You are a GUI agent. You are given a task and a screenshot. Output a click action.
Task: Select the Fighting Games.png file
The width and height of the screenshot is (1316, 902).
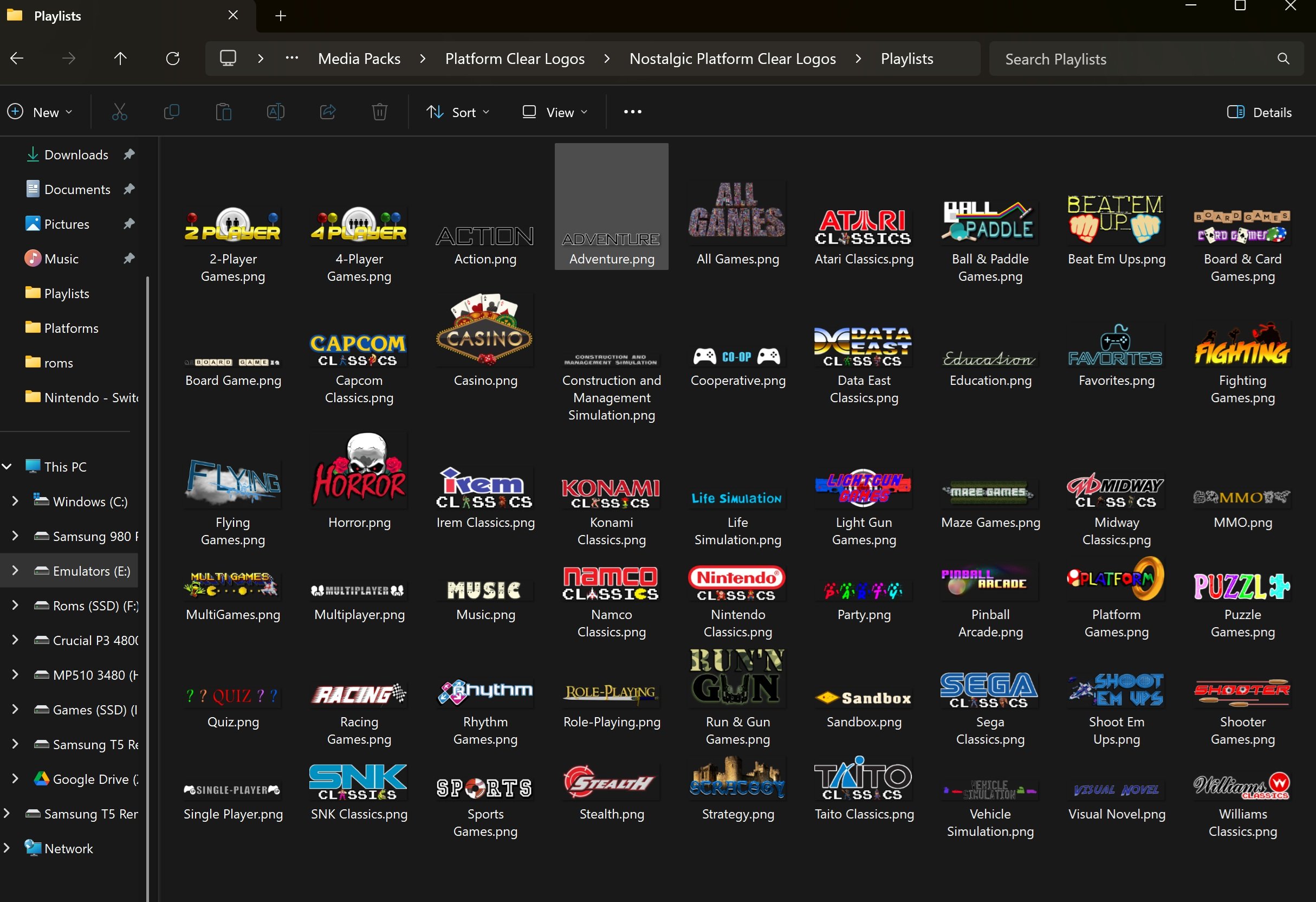(x=1242, y=363)
